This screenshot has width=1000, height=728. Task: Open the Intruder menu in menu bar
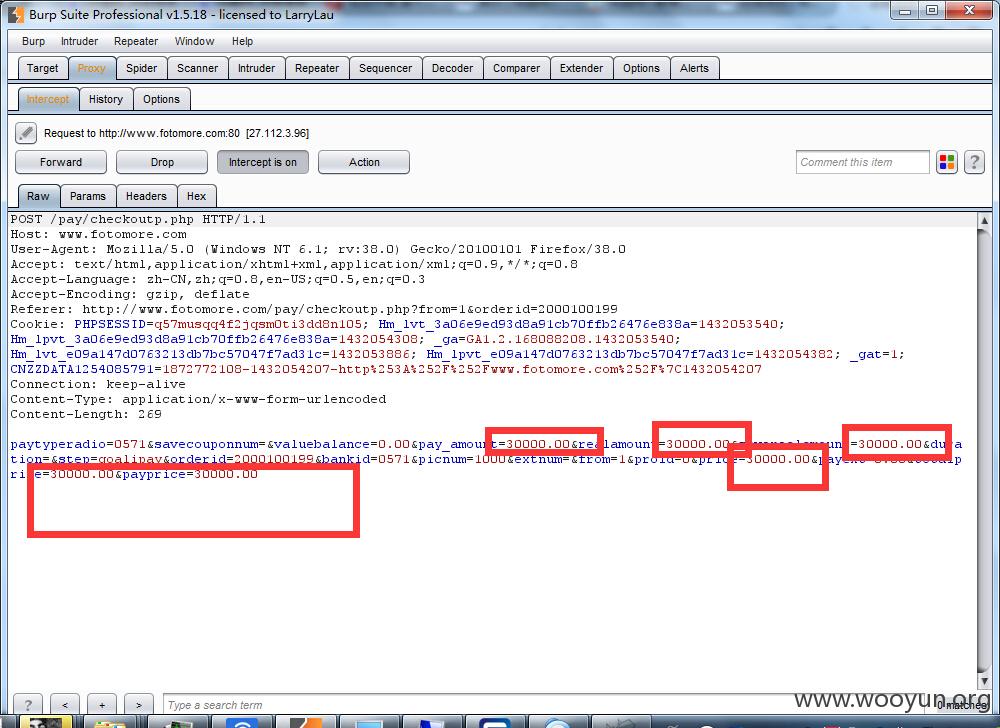[x=79, y=41]
